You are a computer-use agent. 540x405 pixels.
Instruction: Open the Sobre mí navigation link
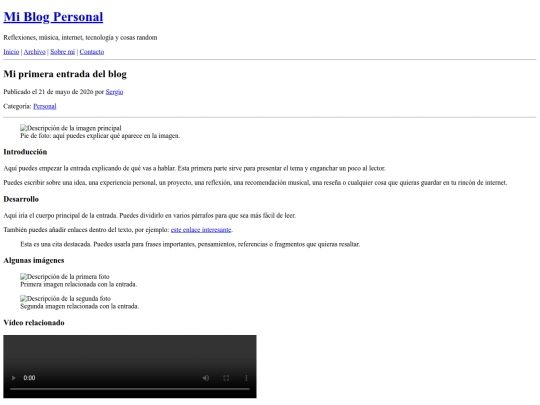[63, 52]
